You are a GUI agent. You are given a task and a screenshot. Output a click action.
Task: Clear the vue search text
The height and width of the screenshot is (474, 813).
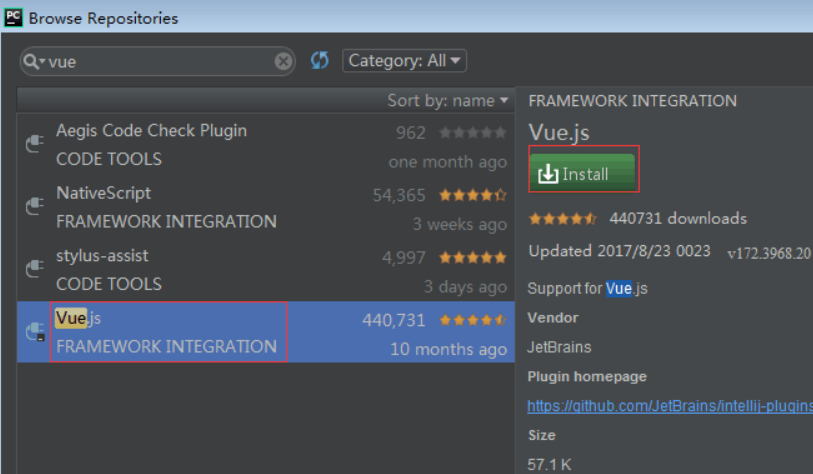[283, 61]
